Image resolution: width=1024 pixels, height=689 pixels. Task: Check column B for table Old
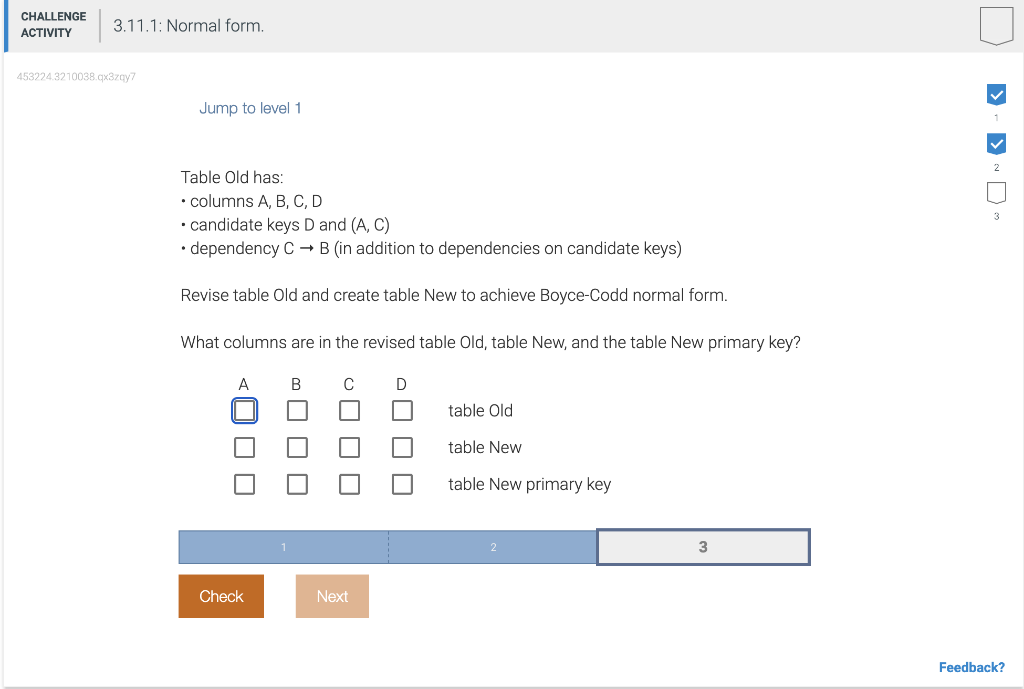point(296,410)
